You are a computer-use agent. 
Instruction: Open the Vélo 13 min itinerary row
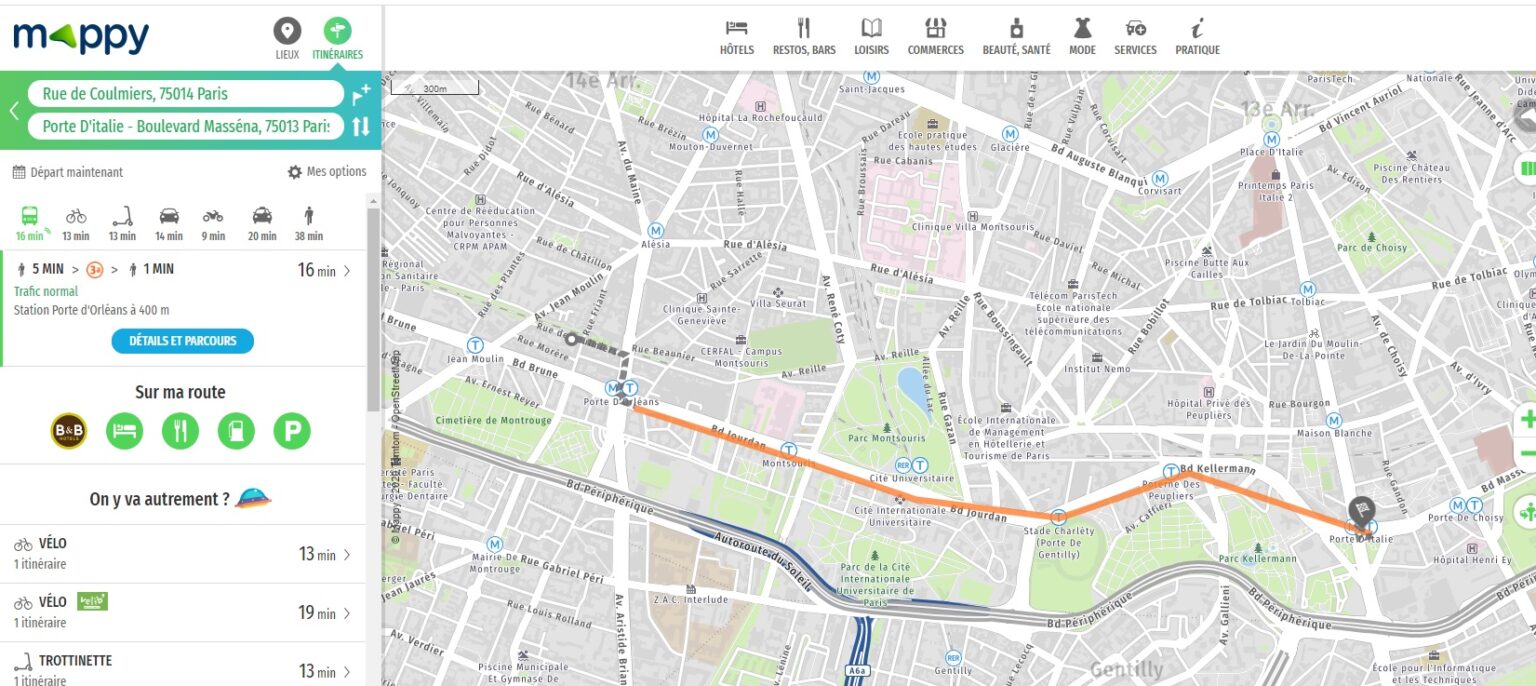pos(183,554)
